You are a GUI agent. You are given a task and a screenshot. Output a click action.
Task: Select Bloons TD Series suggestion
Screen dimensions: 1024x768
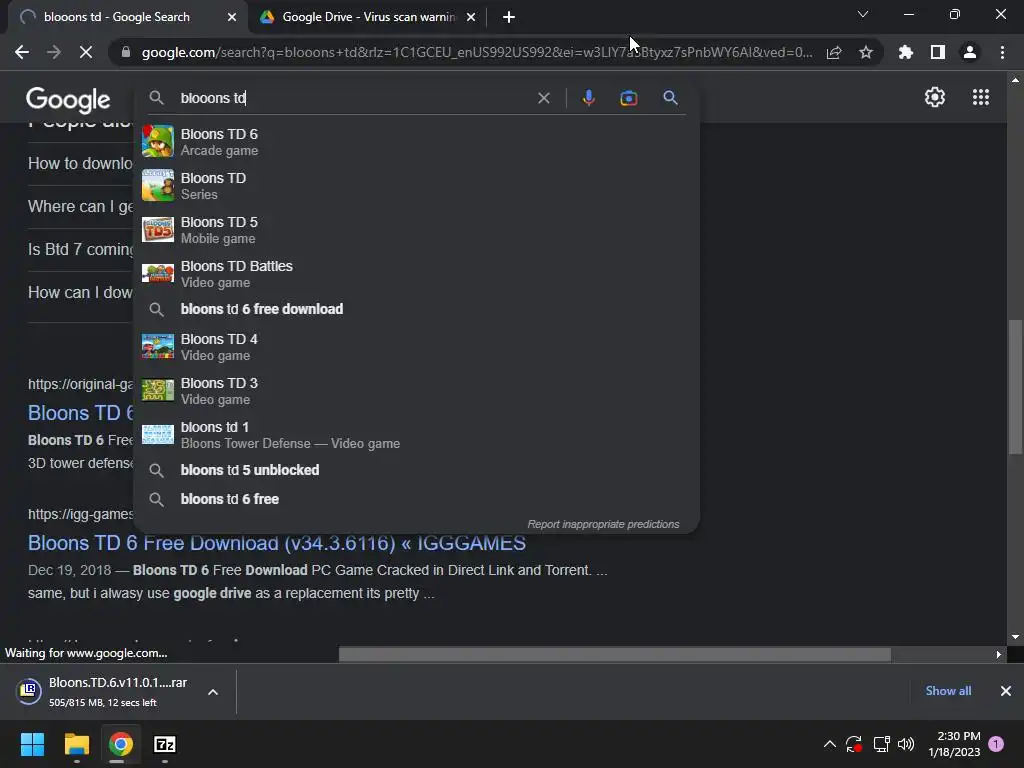pos(417,186)
